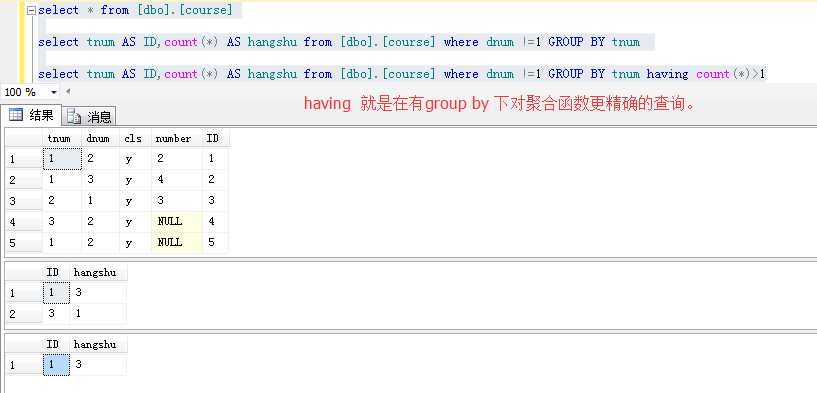Click hangshu value 1 in second grid
The height and width of the screenshot is (393, 817).
click(98, 313)
